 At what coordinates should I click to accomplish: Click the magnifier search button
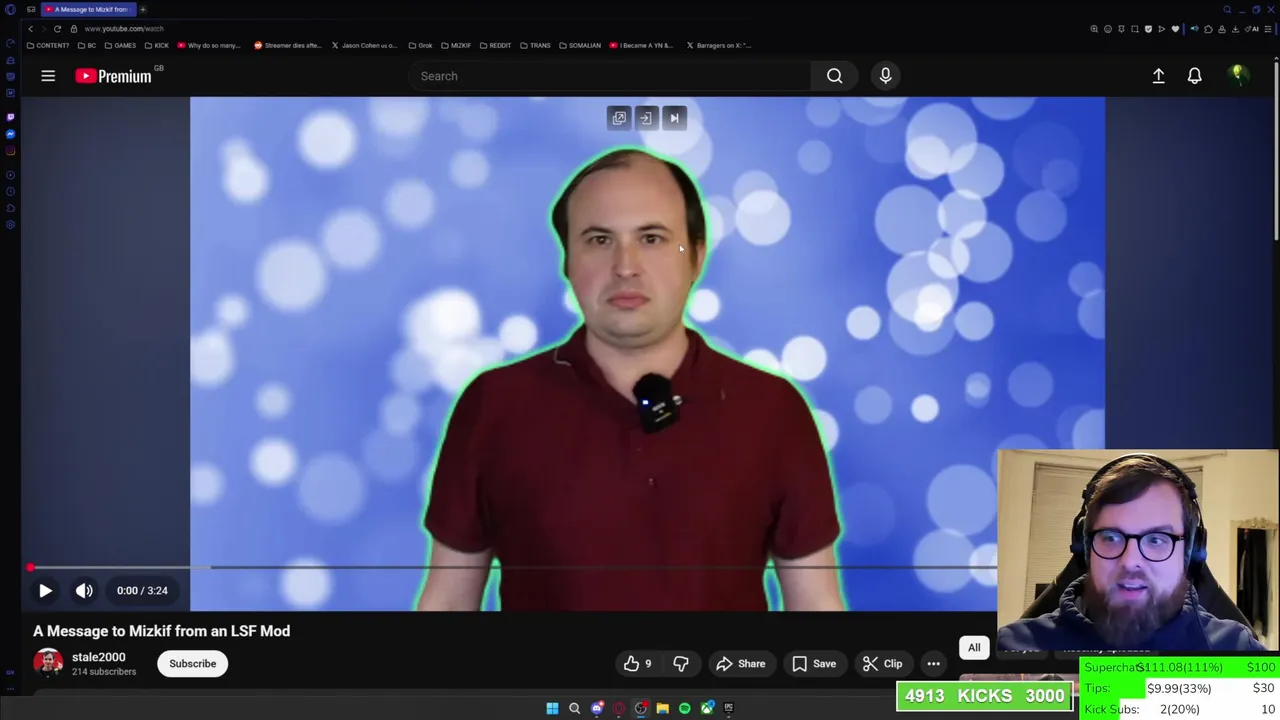click(x=834, y=76)
